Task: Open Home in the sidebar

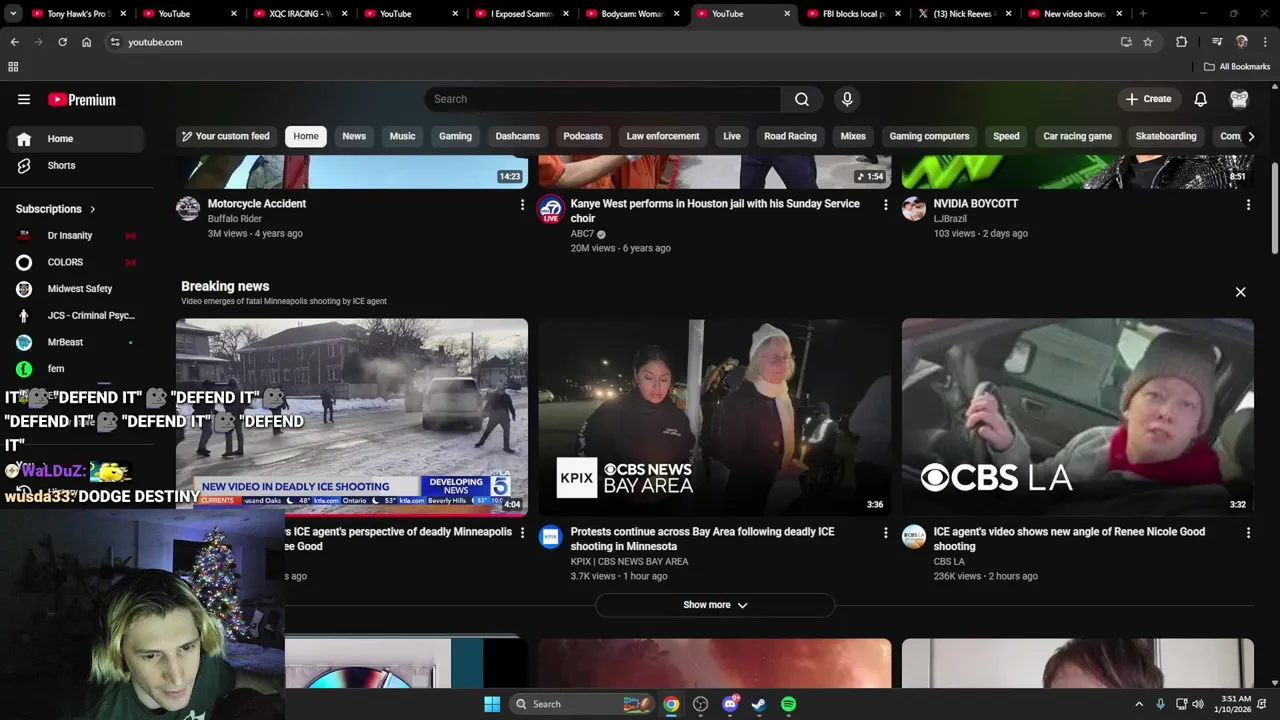Action: (x=78, y=139)
